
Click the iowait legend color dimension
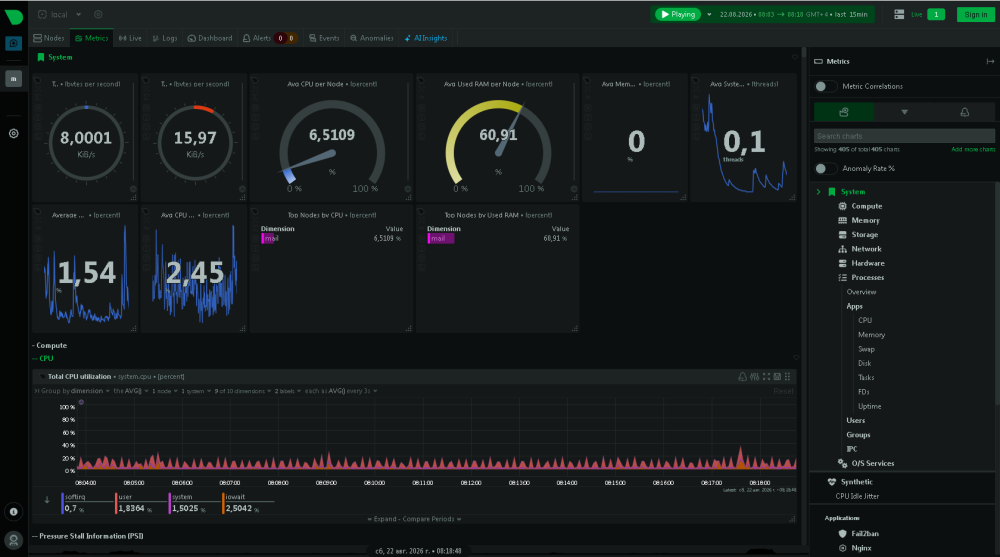click(x=223, y=503)
